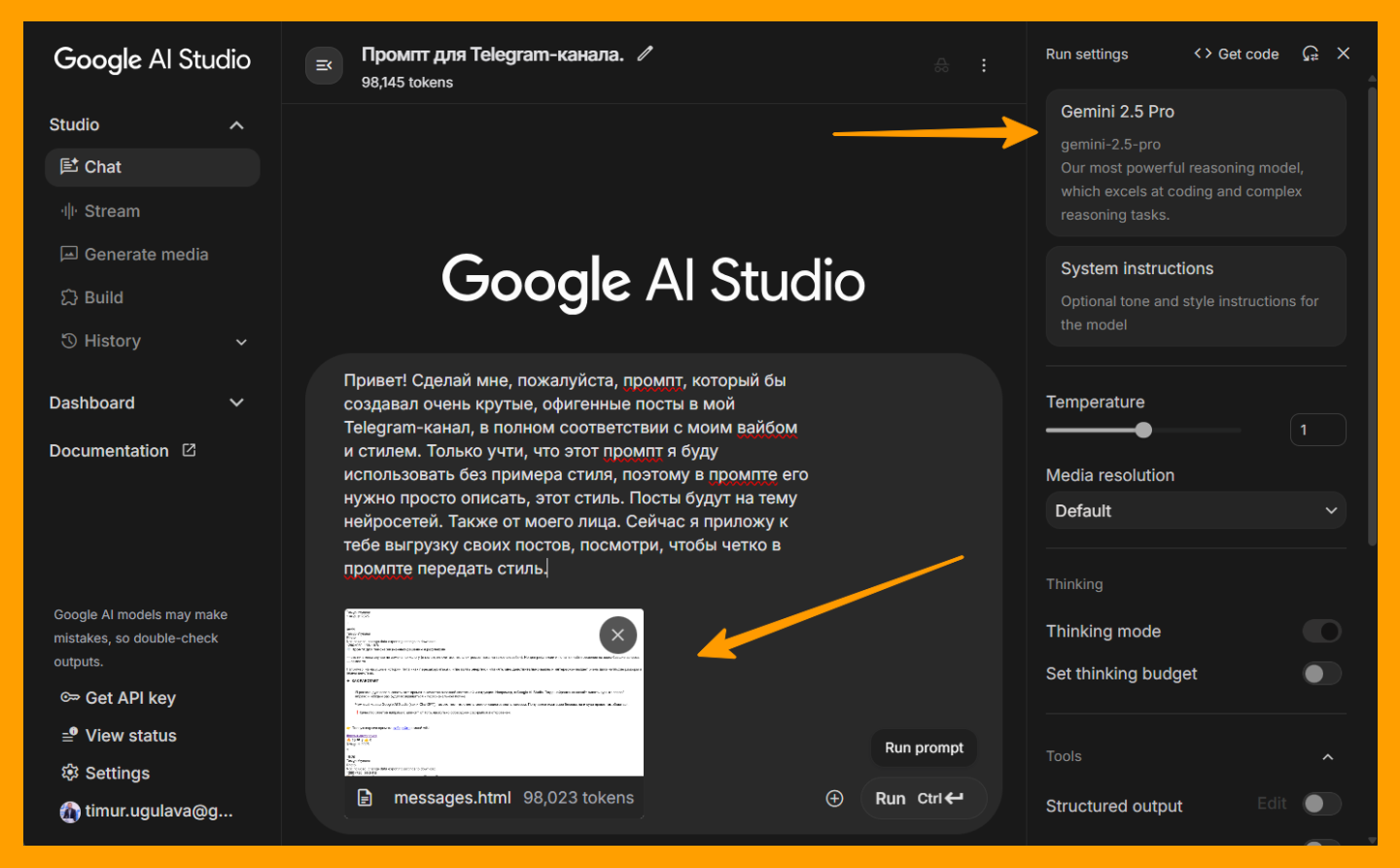Select Stream in the Studio menu
This screenshot has height=868, width=1400.
pyautogui.click(x=112, y=211)
